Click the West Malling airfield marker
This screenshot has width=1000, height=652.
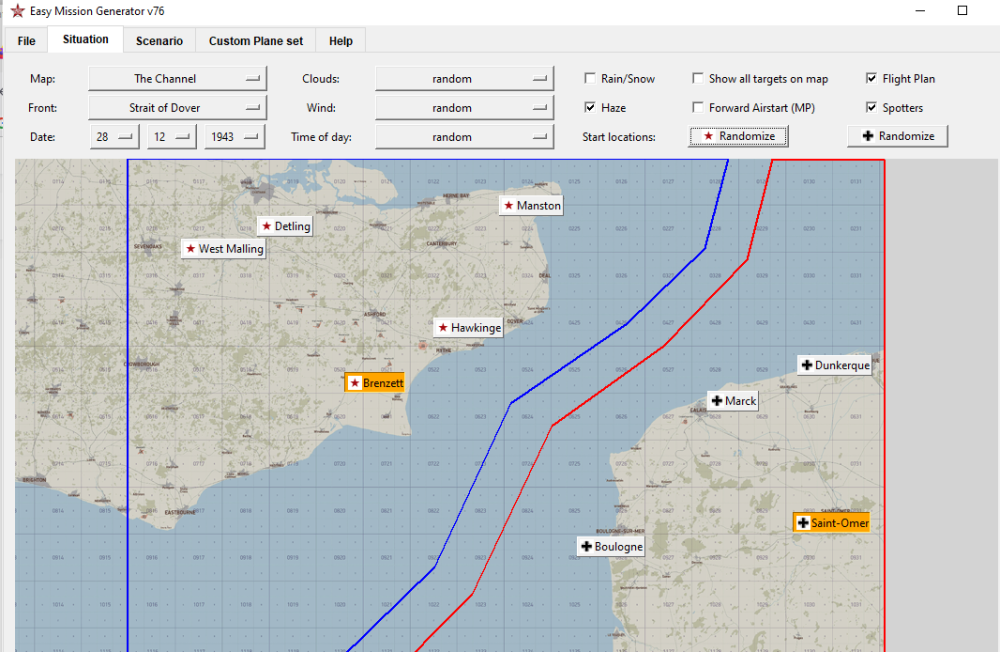(x=224, y=248)
